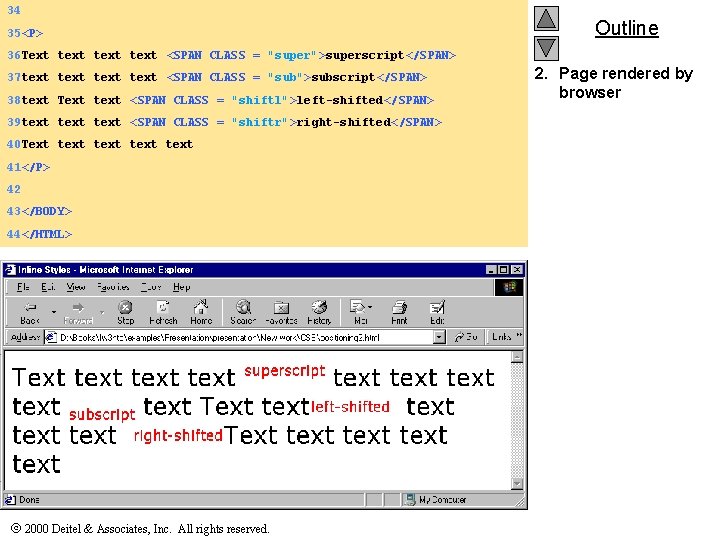720x540 pixels.
Task: Open the View menu
Action: pos(76,287)
